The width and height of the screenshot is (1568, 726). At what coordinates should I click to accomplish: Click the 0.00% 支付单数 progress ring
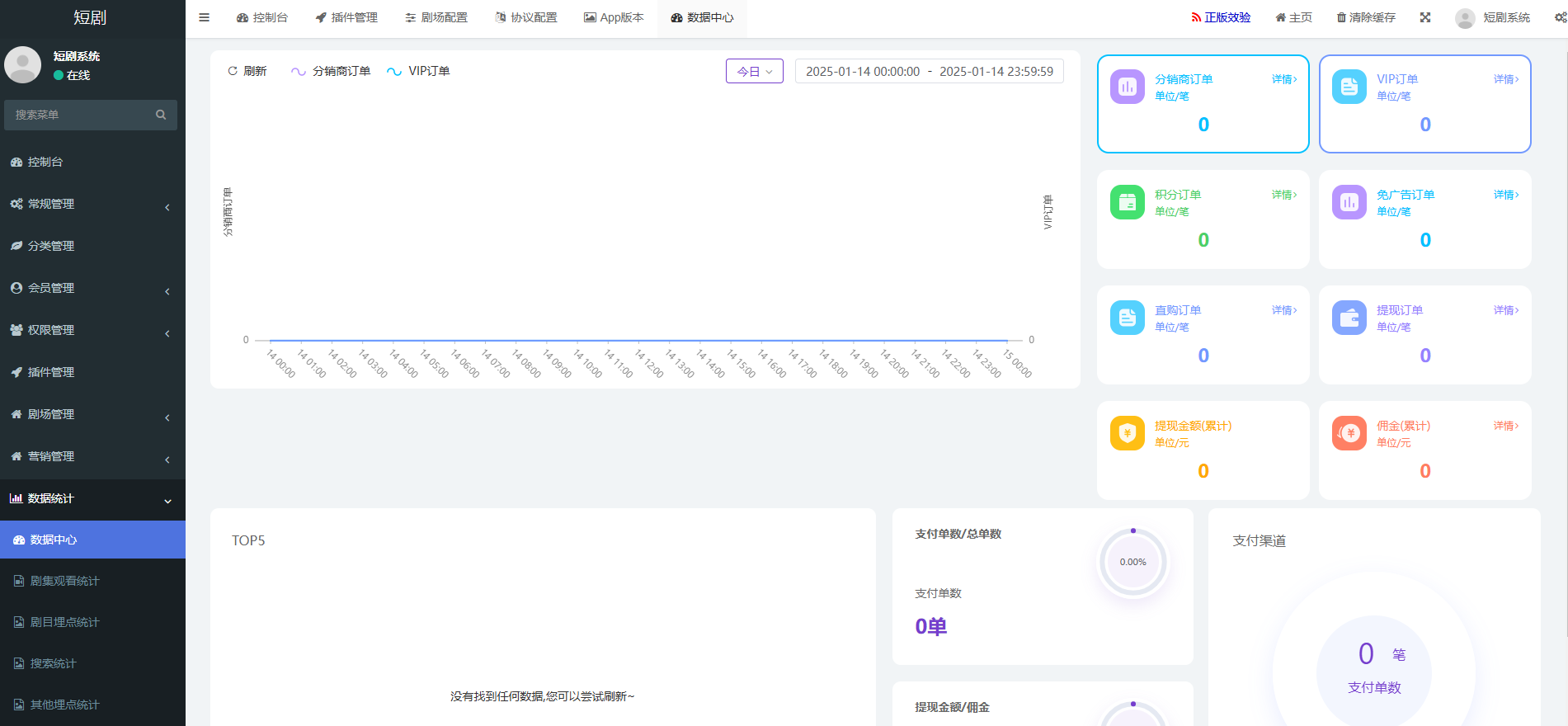tap(1133, 562)
